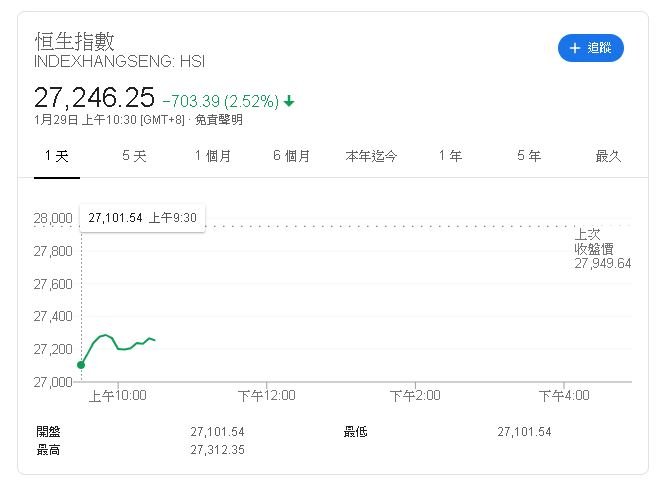Click the 27,800 y-axis label
671x494 pixels.
pyautogui.click(x=53, y=251)
